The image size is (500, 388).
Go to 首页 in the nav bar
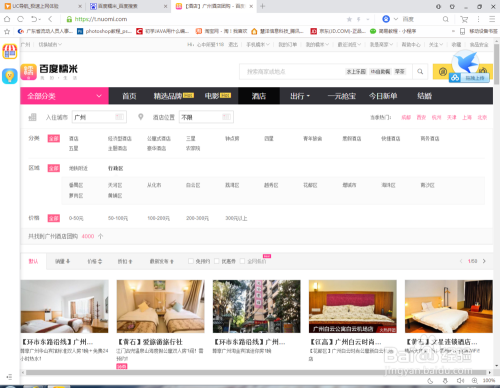[x=129, y=96]
